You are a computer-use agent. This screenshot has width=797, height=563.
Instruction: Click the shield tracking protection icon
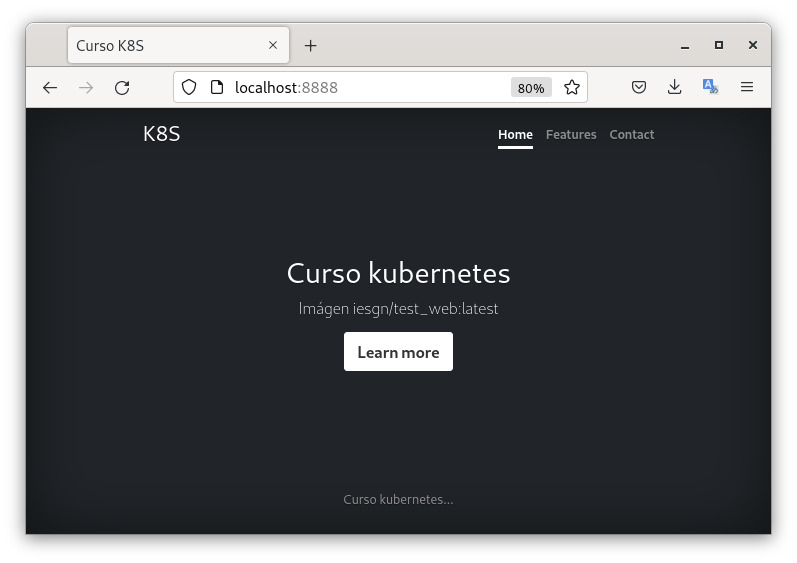click(x=189, y=88)
